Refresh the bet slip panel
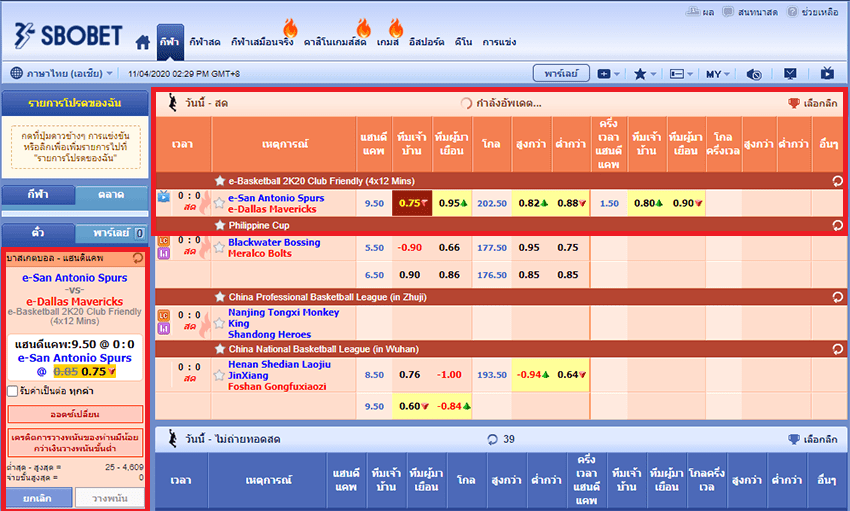 (138, 258)
